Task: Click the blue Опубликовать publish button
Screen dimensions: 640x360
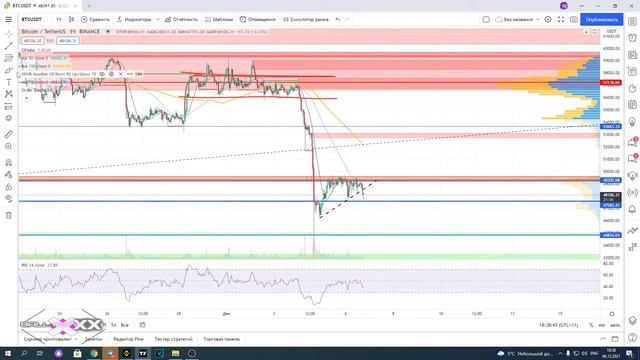Action: point(601,19)
